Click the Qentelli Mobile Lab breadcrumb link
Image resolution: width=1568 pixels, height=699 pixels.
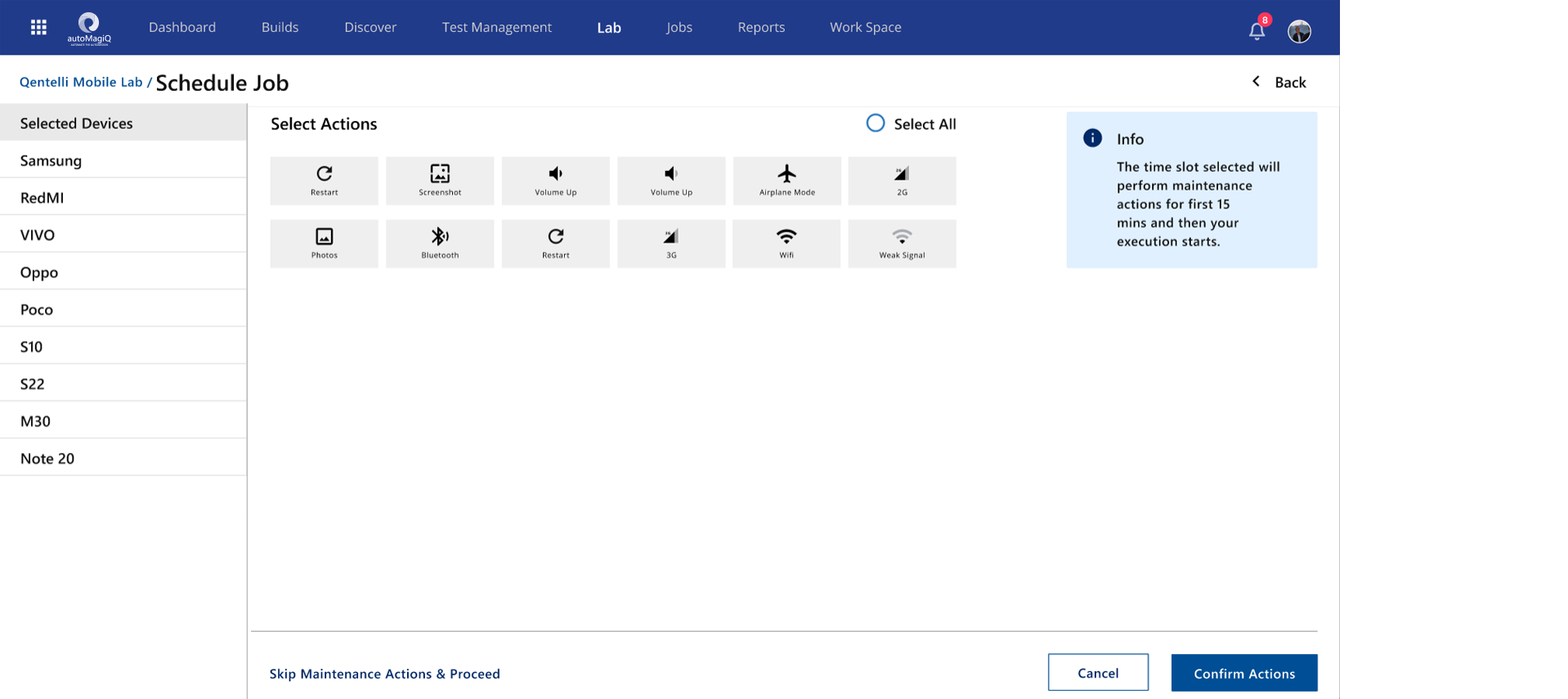(81, 82)
